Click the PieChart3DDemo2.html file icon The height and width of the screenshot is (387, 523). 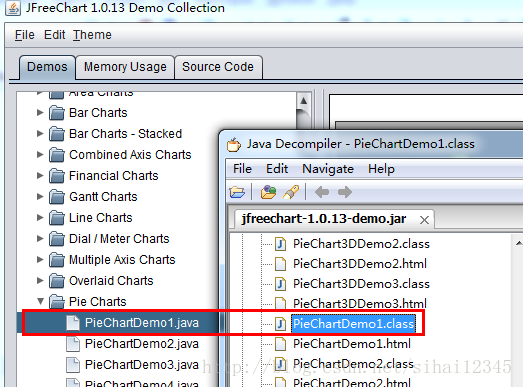pyautogui.click(x=280, y=264)
